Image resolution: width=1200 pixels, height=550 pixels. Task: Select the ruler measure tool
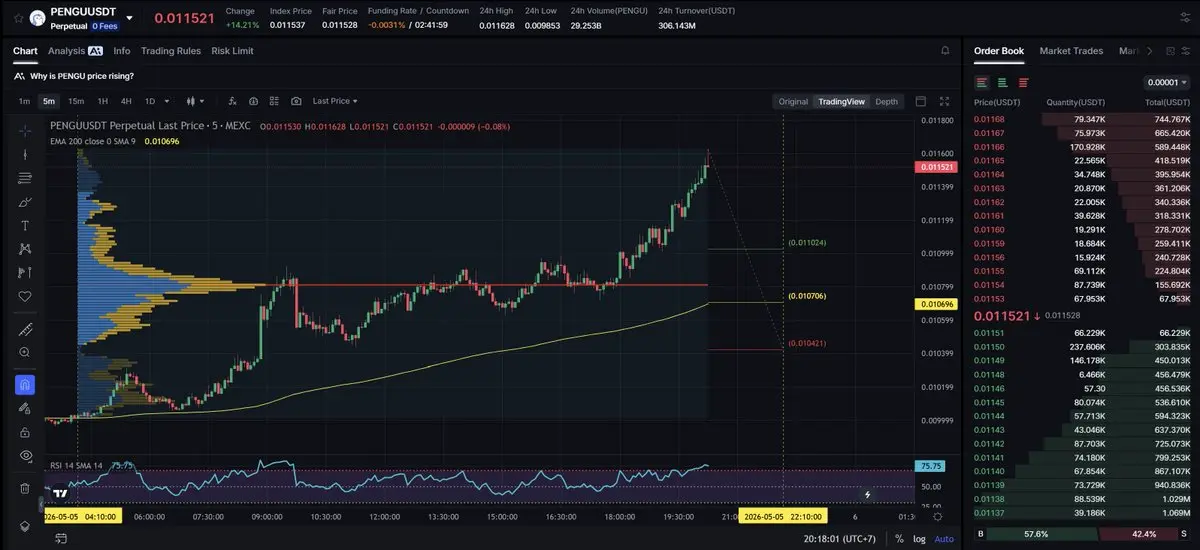tap(25, 329)
